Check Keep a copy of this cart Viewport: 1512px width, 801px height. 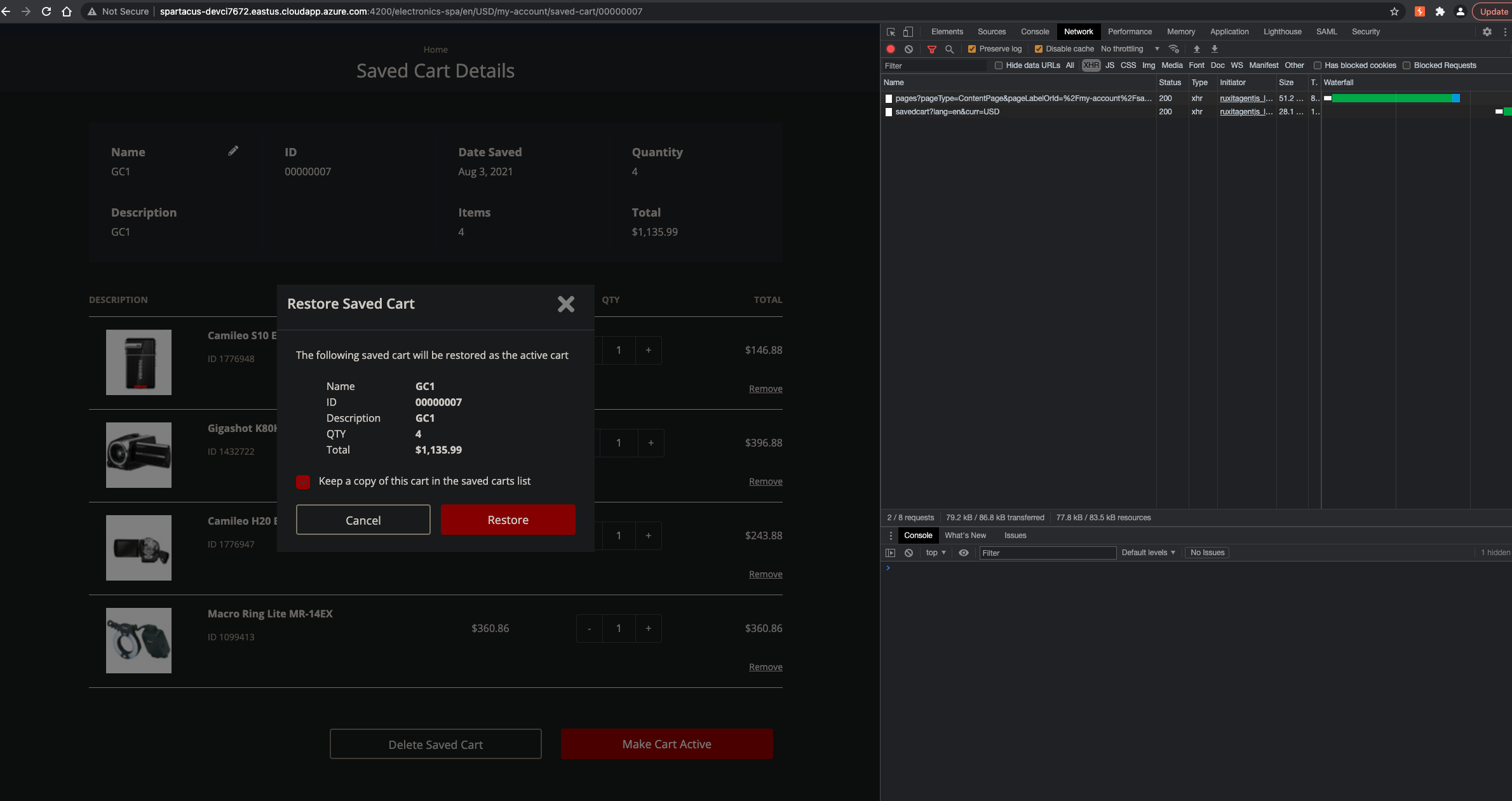[x=303, y=481]
